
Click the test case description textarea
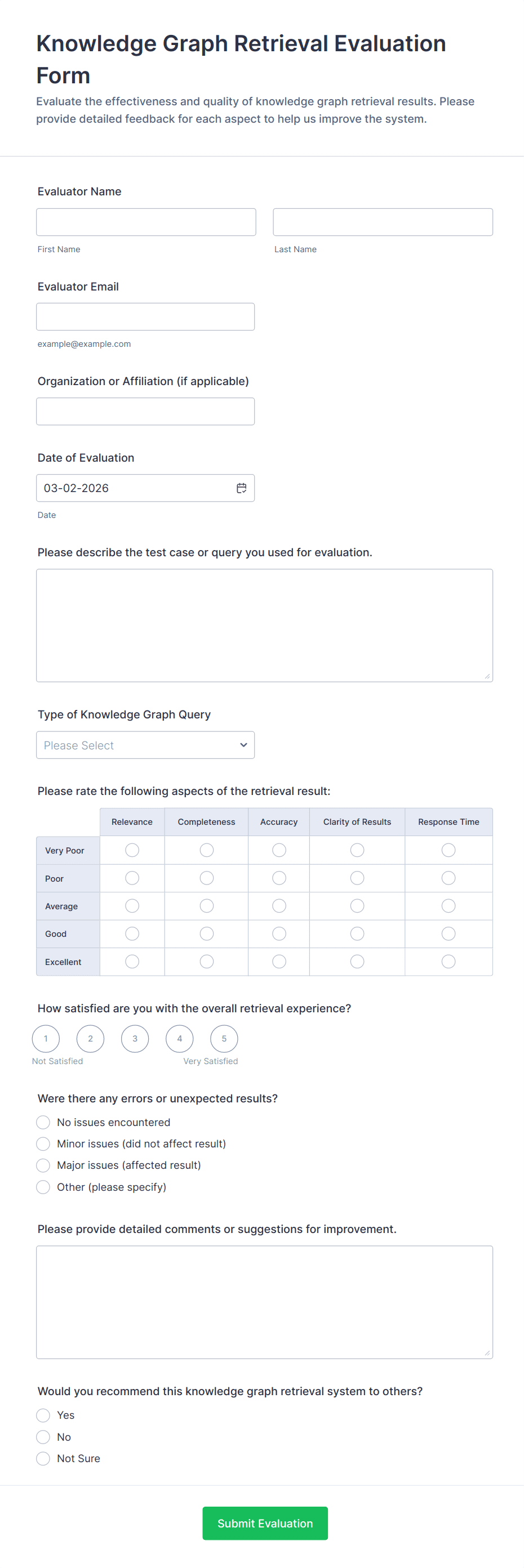264,625
